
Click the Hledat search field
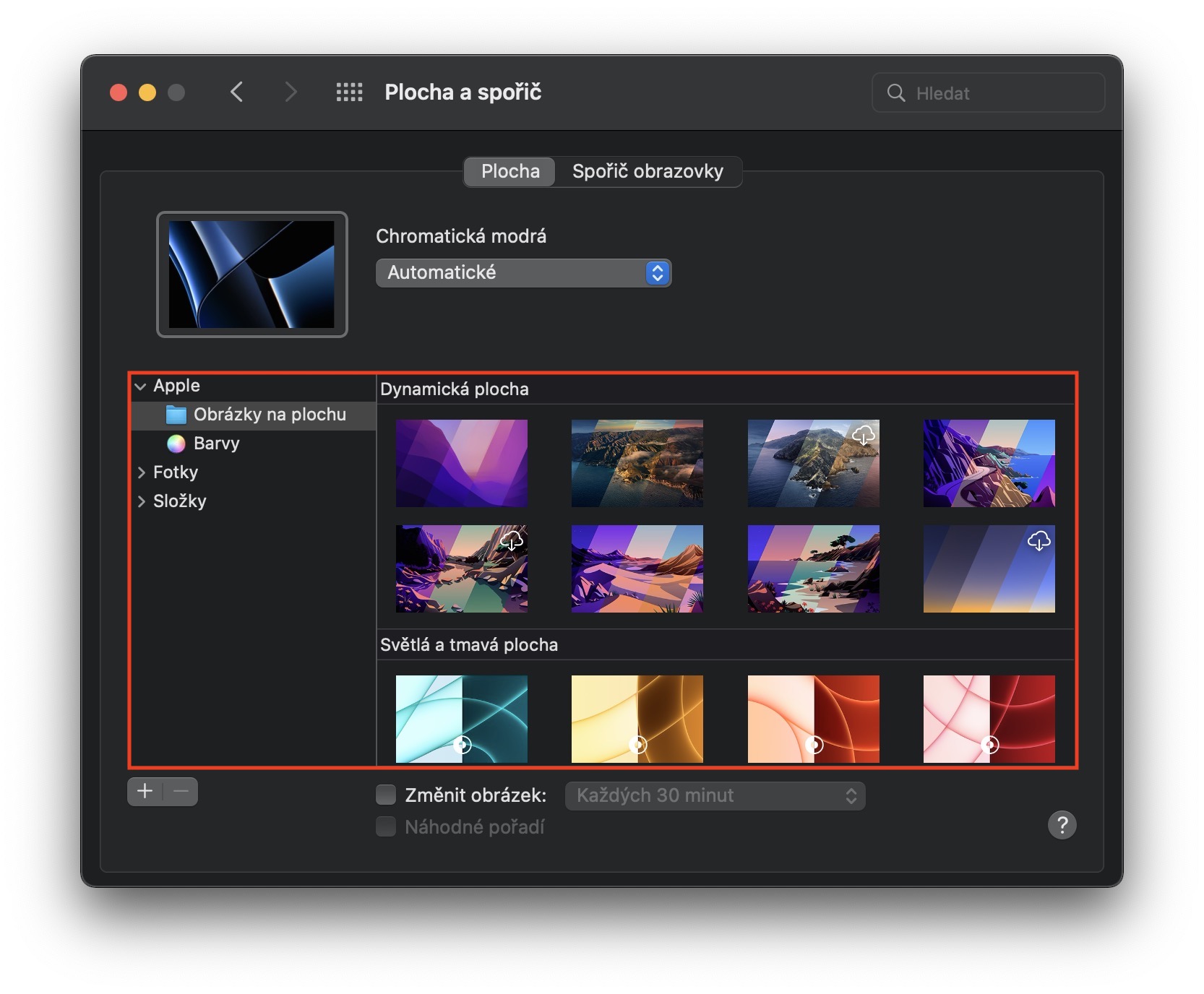[x=988, y=92]
